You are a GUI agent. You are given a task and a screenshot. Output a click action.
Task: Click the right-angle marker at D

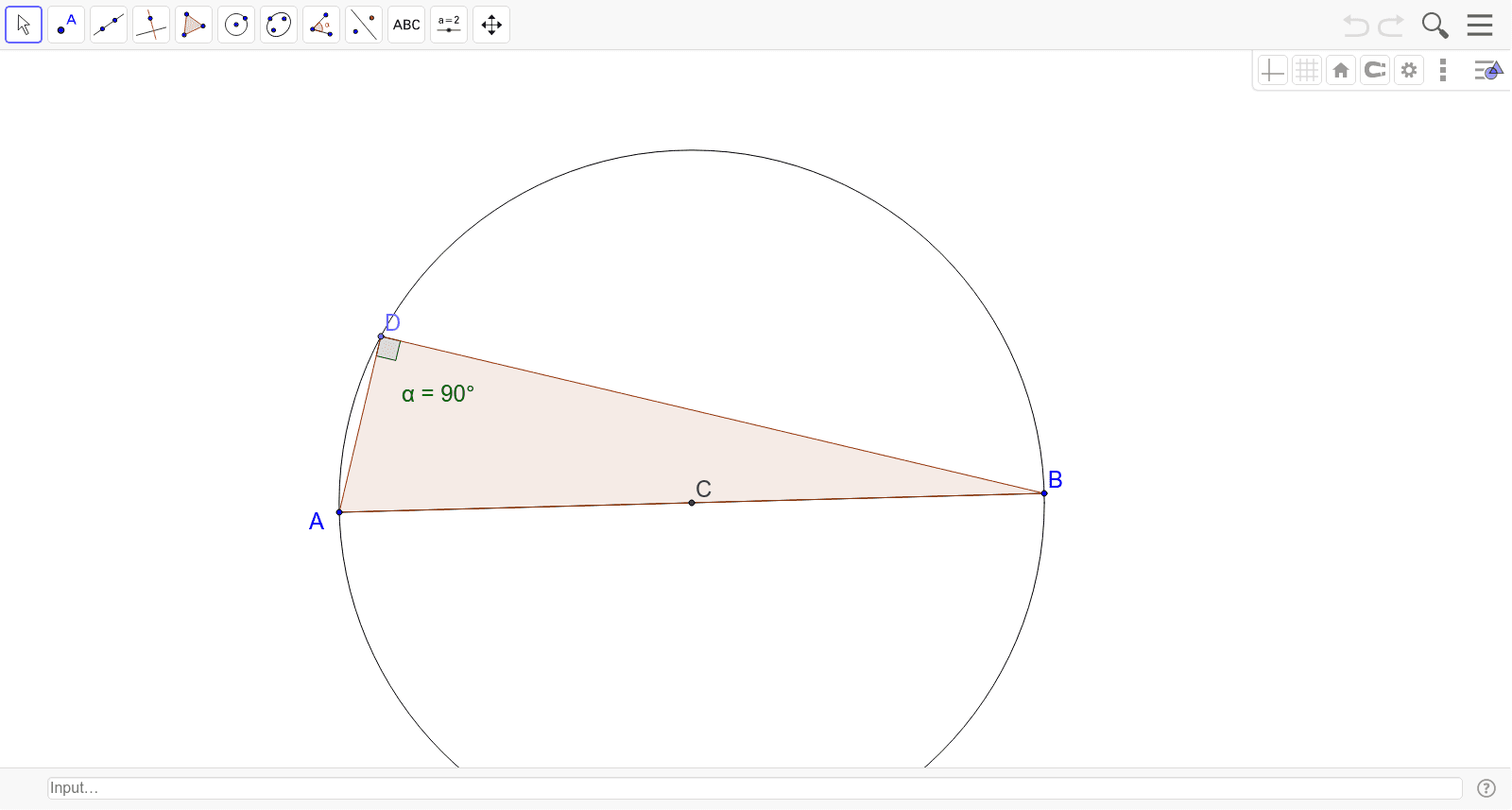(x=388, y=349)
